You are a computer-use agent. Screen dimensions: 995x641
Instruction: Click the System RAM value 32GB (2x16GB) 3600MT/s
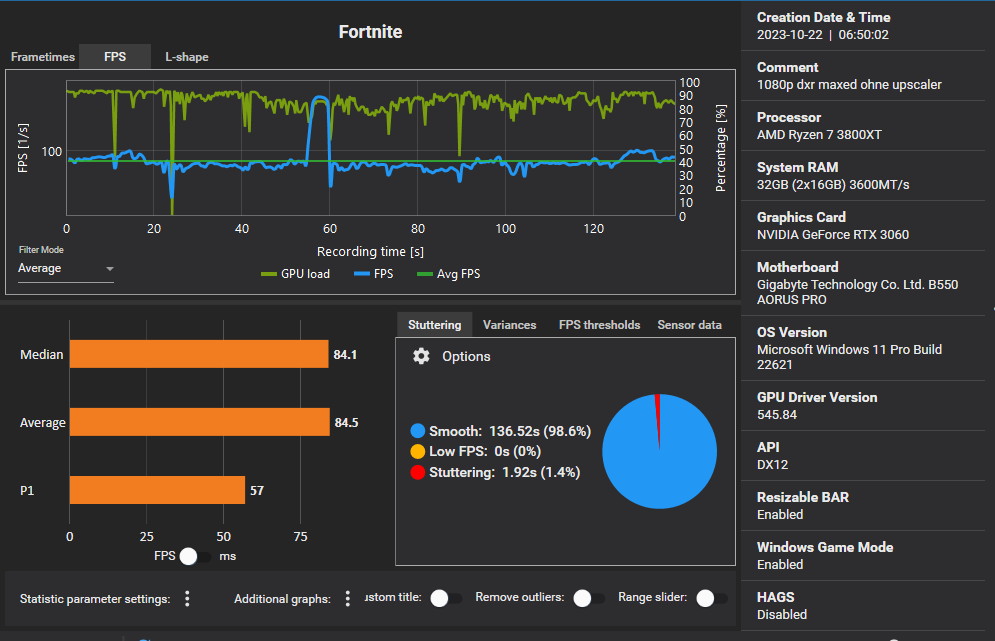pyautogui.click(x=833, y=185)
